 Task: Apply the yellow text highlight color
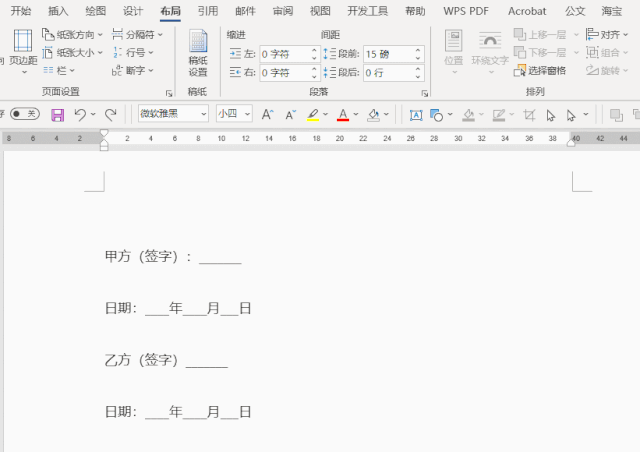(313, 115)
